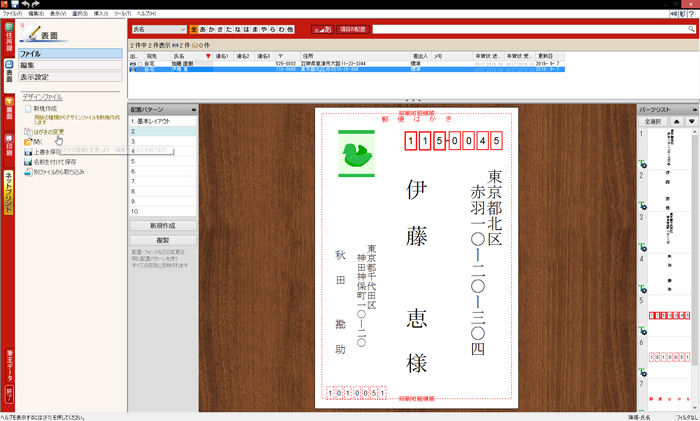Open 名前を付けて保存 in the file panel
This screenshot has width=700, height=421.
click(x=55, y=162)
